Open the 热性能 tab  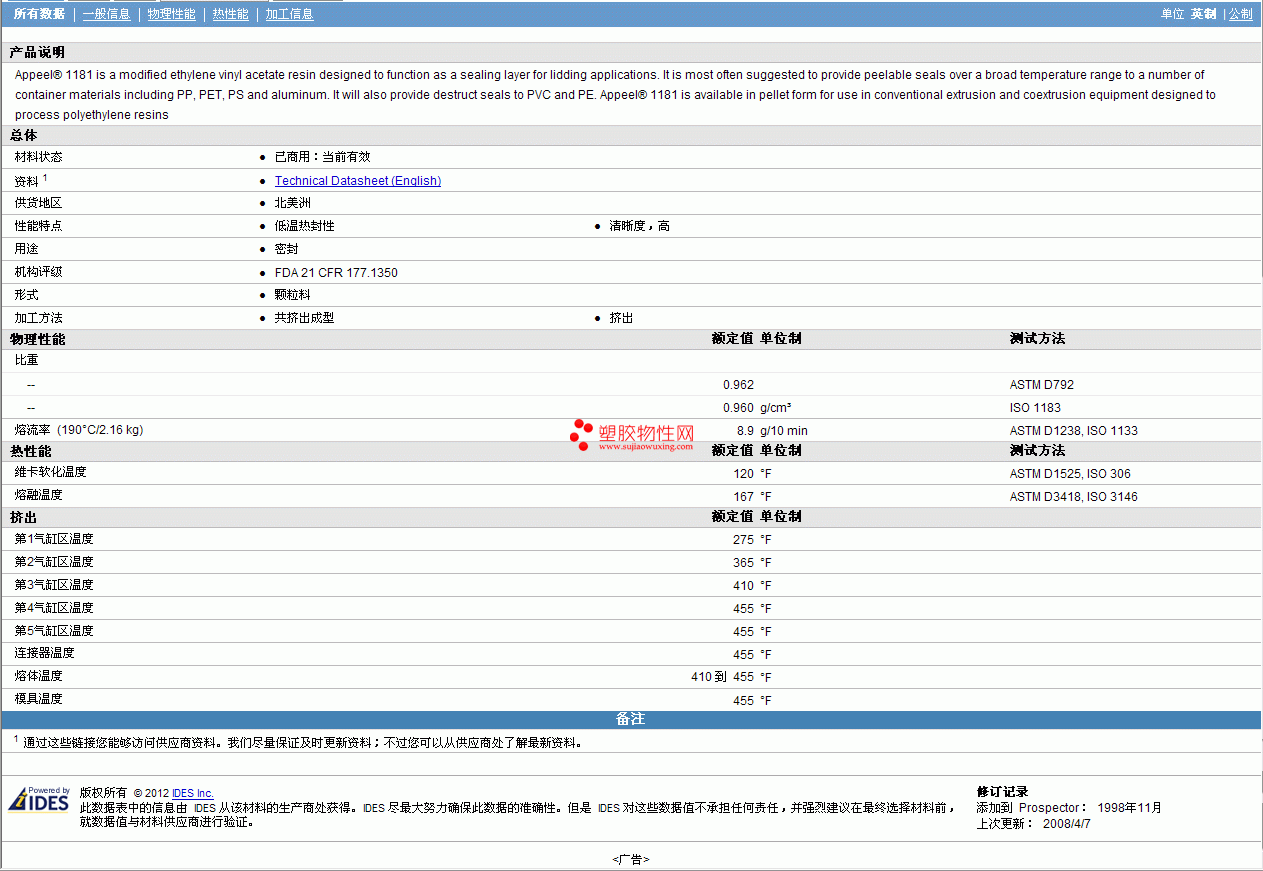tap(231, 14)
